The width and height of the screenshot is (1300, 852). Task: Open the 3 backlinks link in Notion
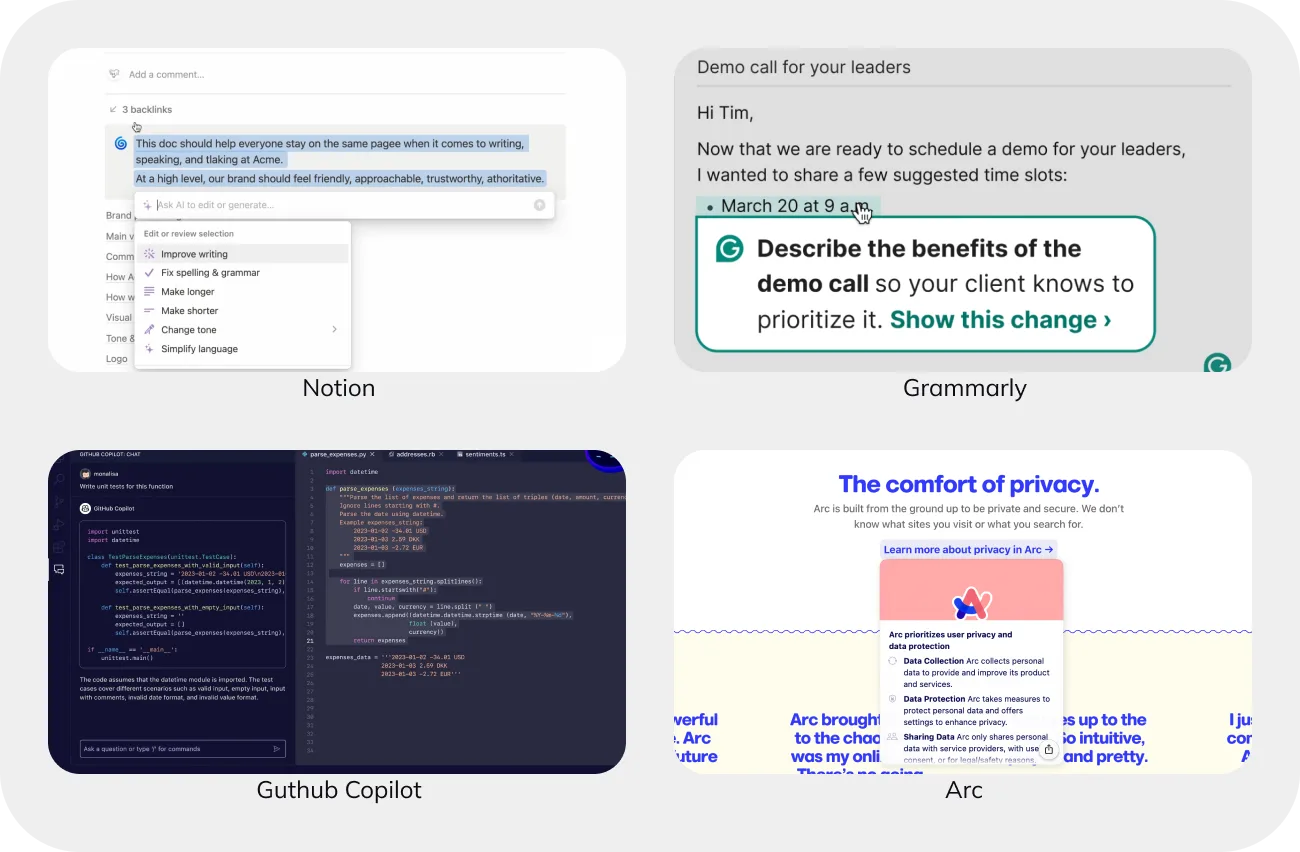coord(140,109)
